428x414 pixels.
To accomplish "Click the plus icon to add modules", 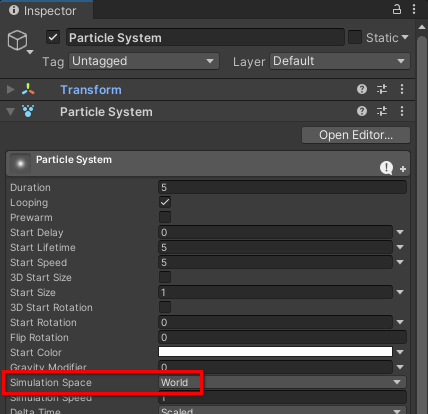I will coord(403,169).
